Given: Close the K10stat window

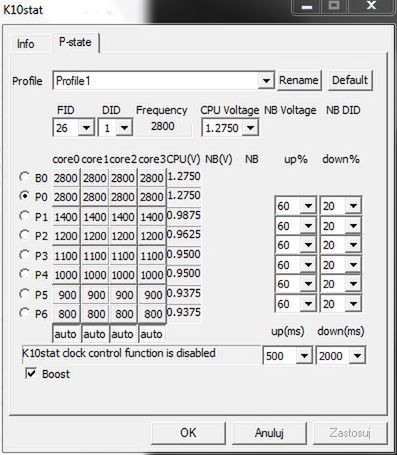Looking at the screenshot, I should tap(371, 6).
